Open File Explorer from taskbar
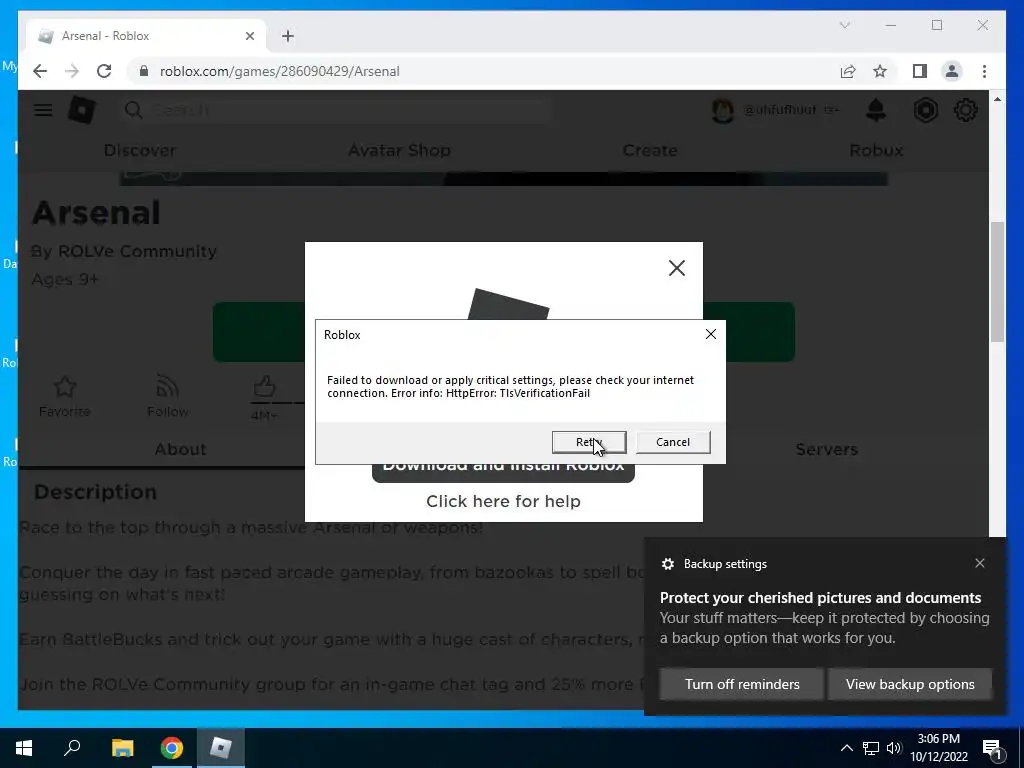 (122, 748)
